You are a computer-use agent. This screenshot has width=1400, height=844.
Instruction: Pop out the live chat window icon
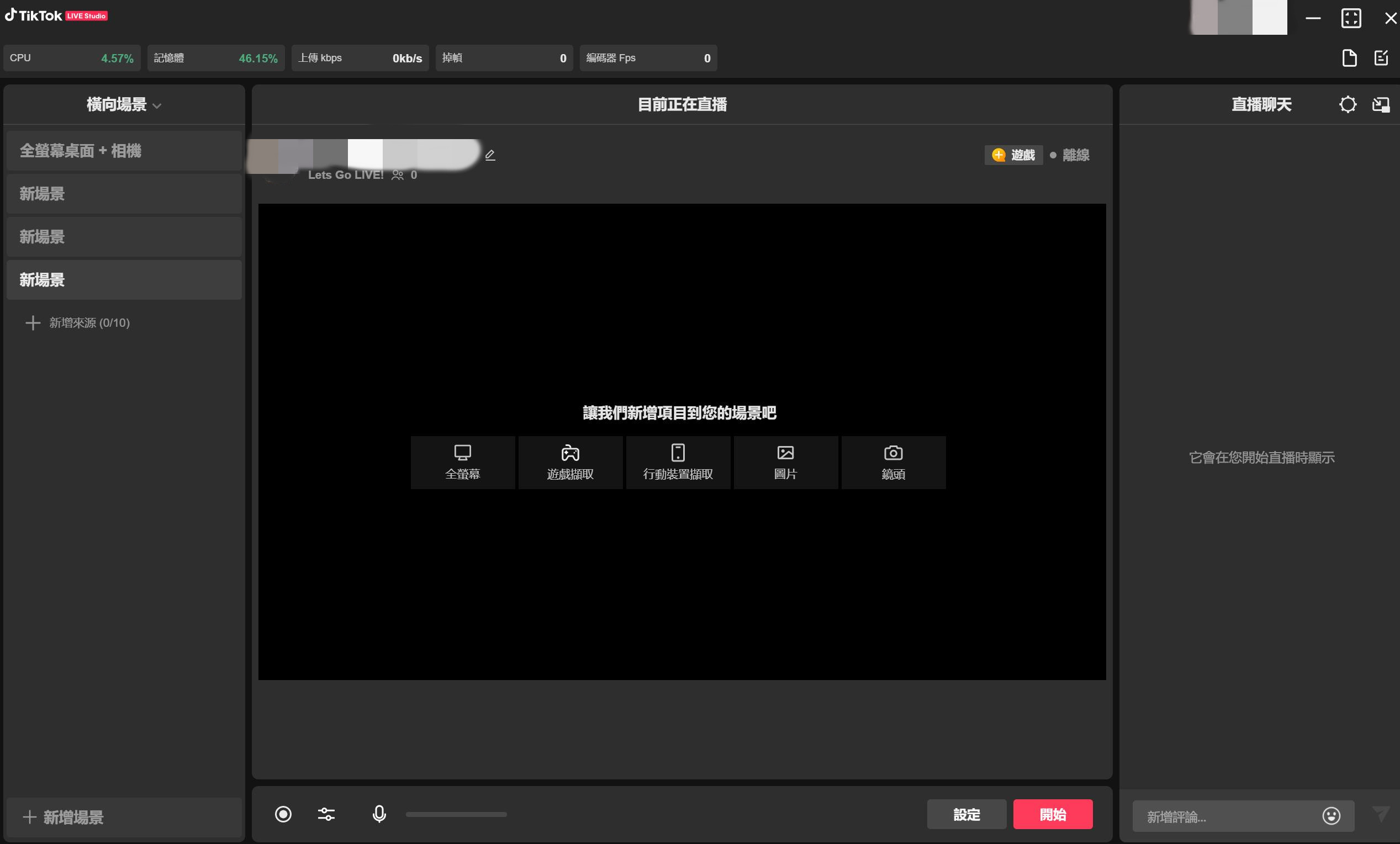(x=1381, y=104)
